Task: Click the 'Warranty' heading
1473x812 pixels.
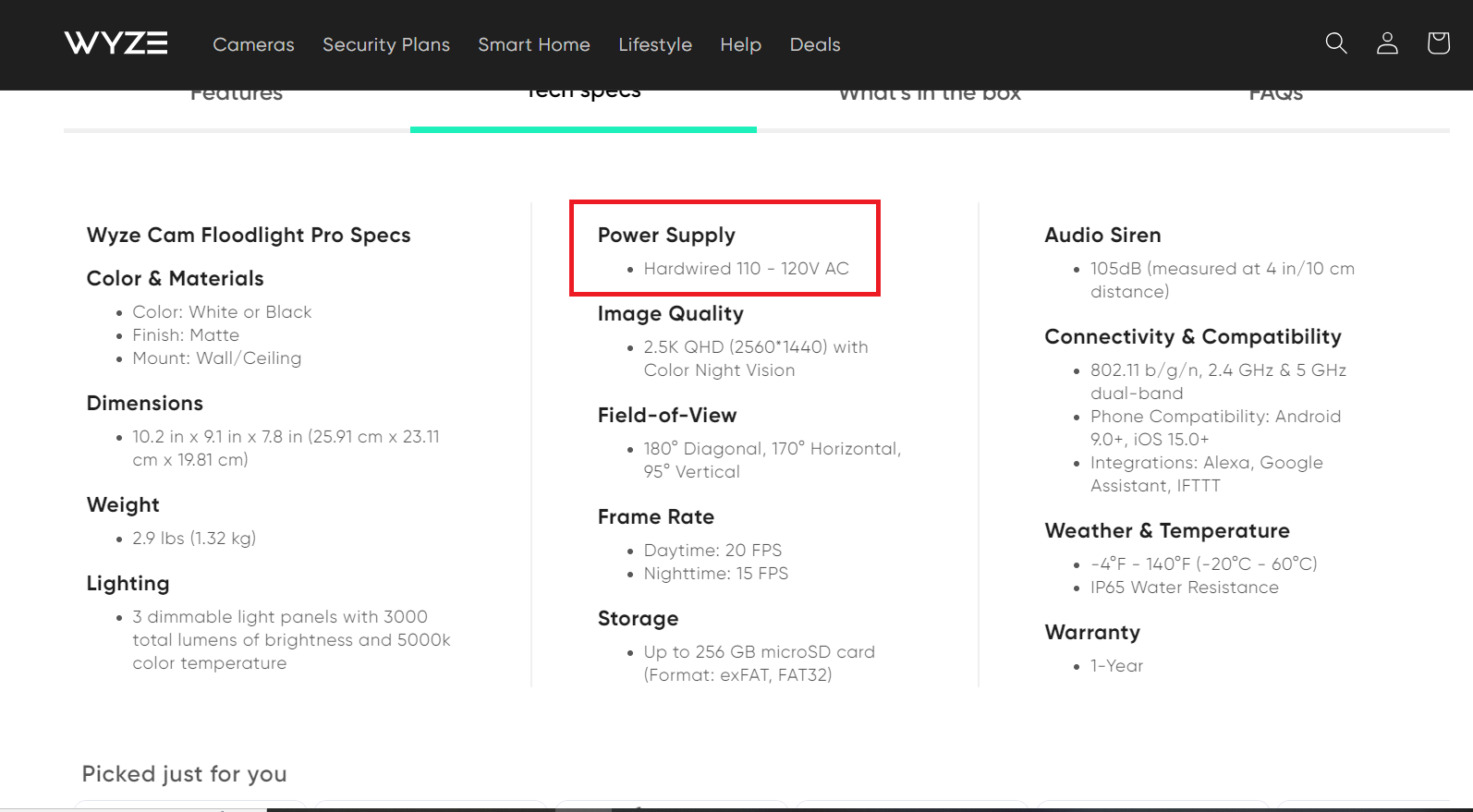Action: pyautogui.click(x=1092, y=633)
